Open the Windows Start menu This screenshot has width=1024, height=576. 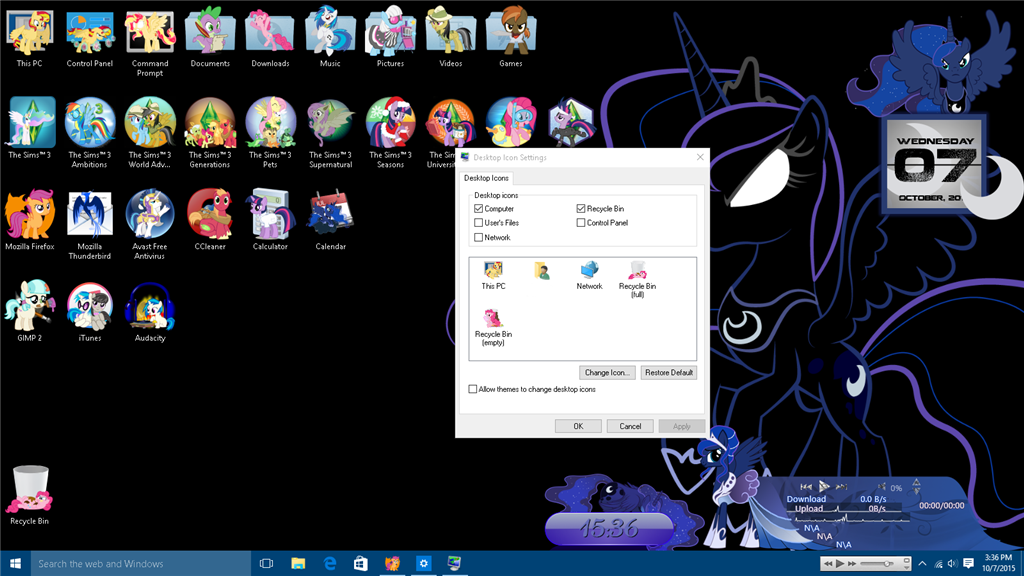[15, 564]
